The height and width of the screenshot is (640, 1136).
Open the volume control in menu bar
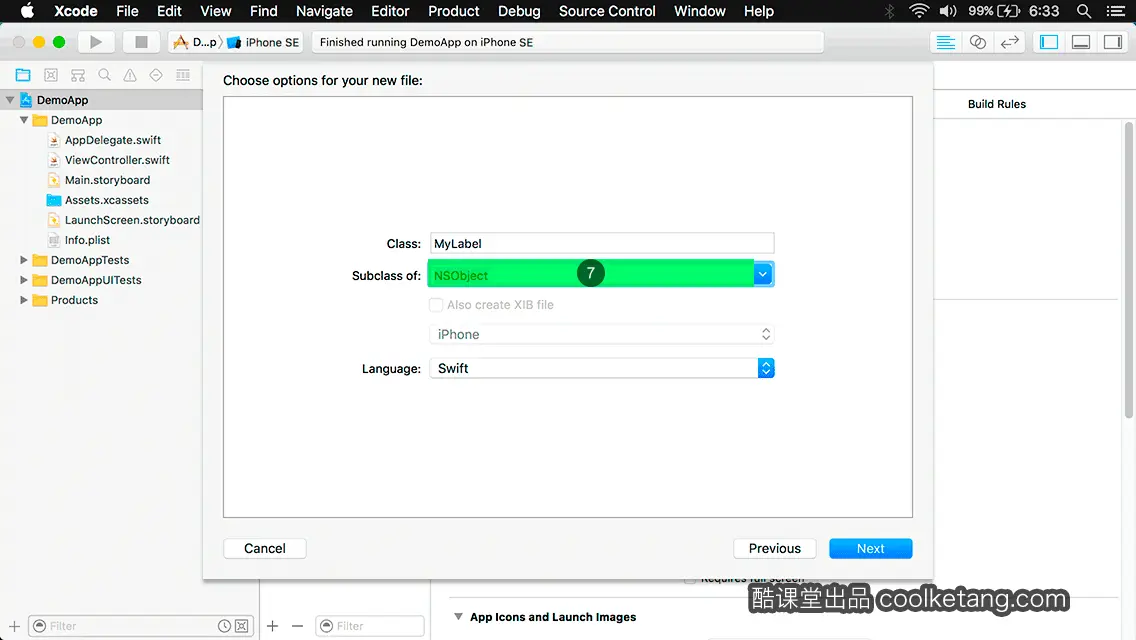point(948,11)
